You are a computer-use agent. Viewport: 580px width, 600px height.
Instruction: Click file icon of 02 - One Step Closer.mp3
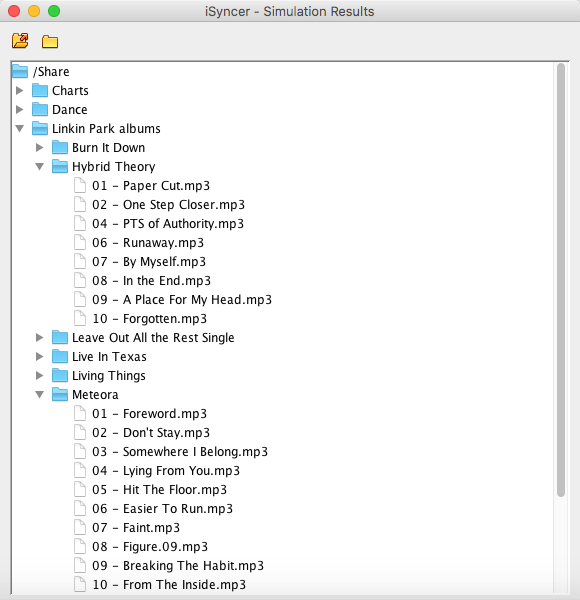coord(80,204)
